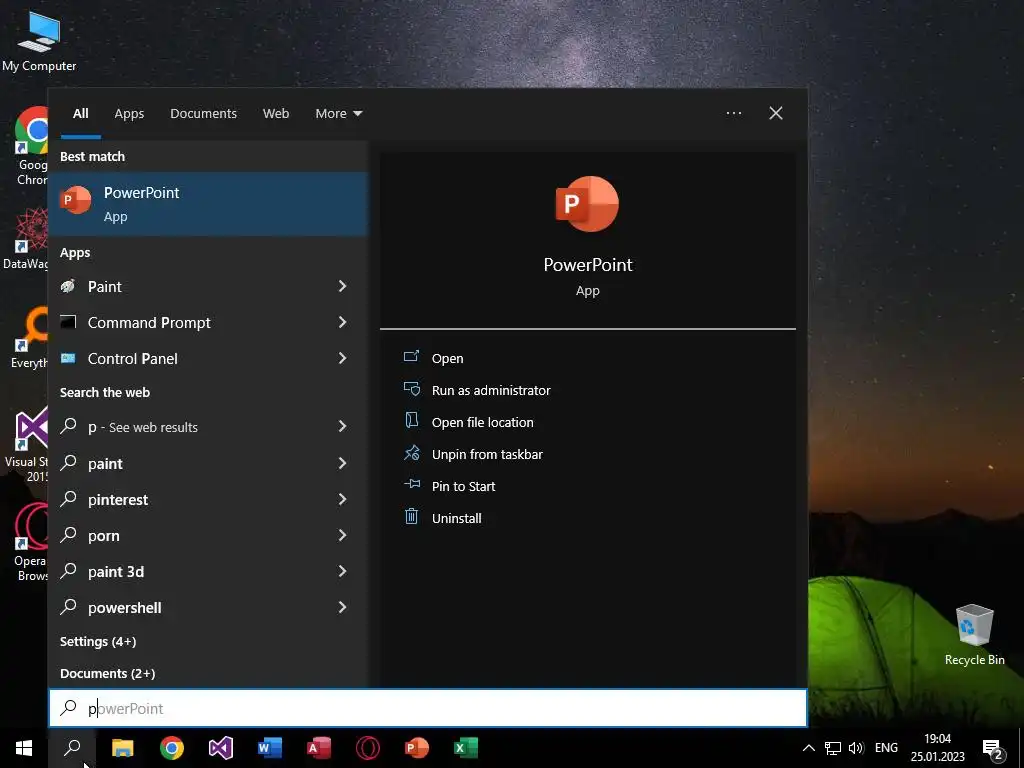Expand the 'powershell' suggestion arrow

(342, 607)
